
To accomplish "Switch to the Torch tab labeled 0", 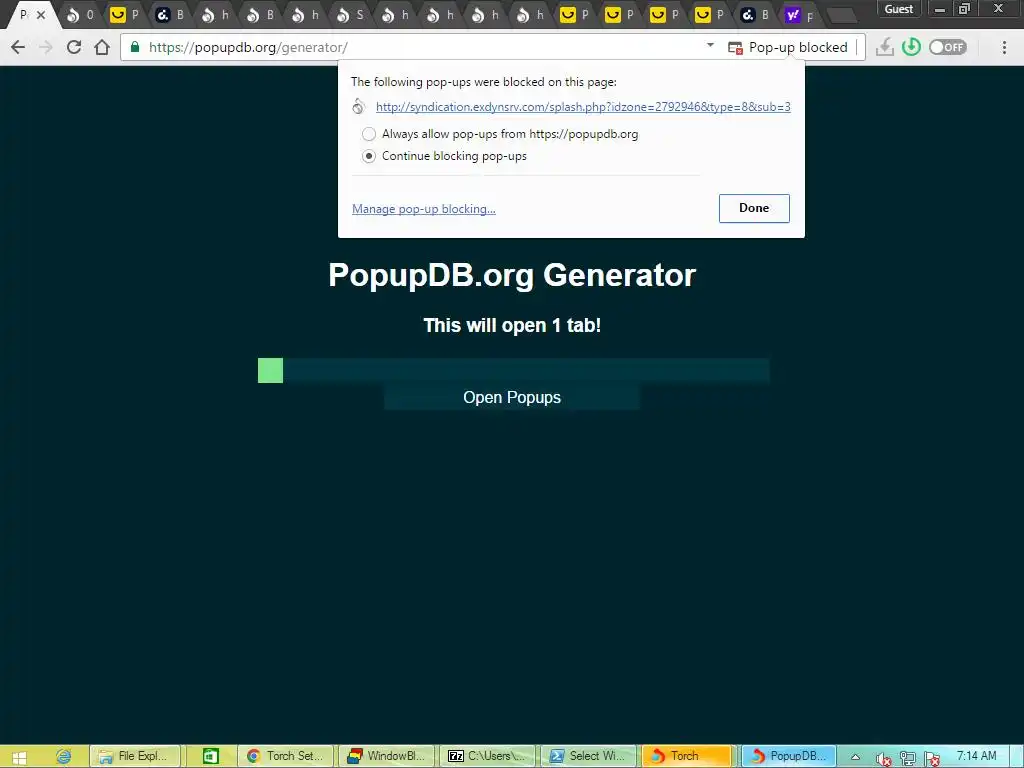I will tap(81, 14).
